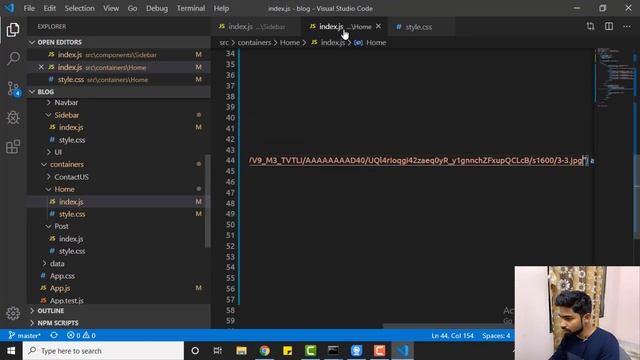640x360 pixels.
Task: Open Task View on taskbar
Action: [x=218, y=351]
